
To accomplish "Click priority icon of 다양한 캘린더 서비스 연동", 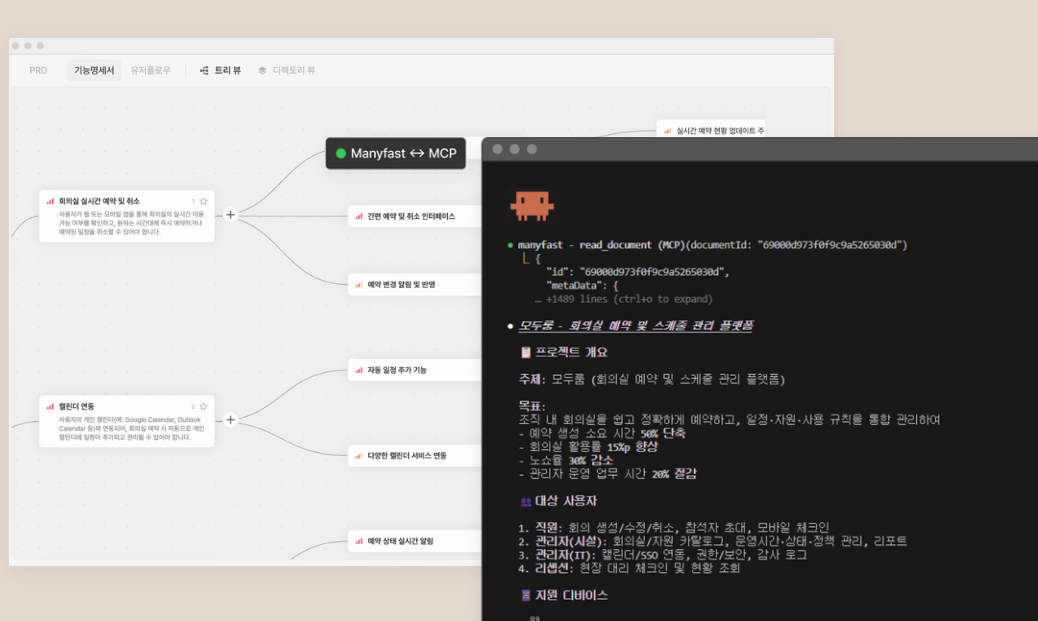I will pos(359,455).
